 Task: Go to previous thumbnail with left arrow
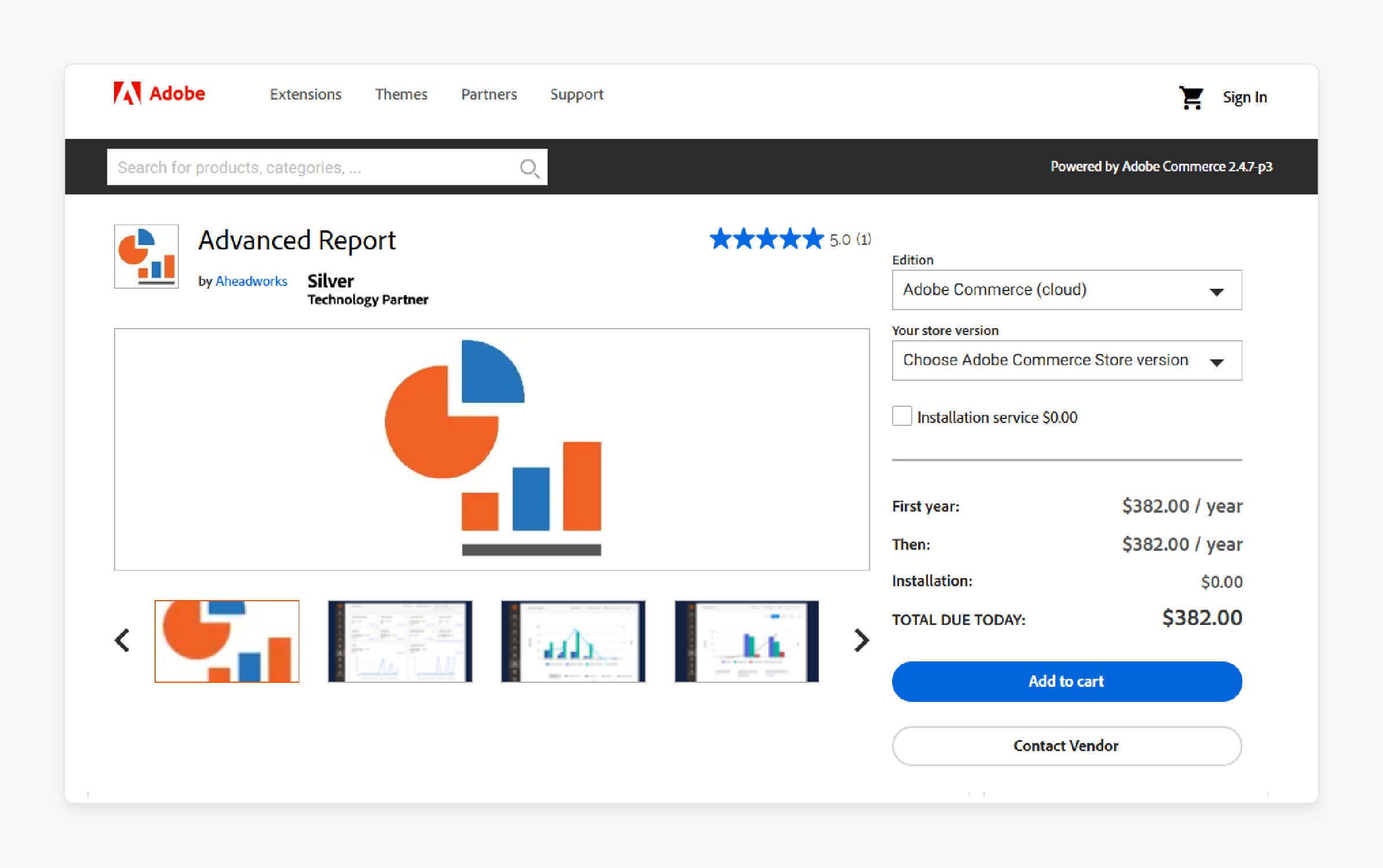122,641
